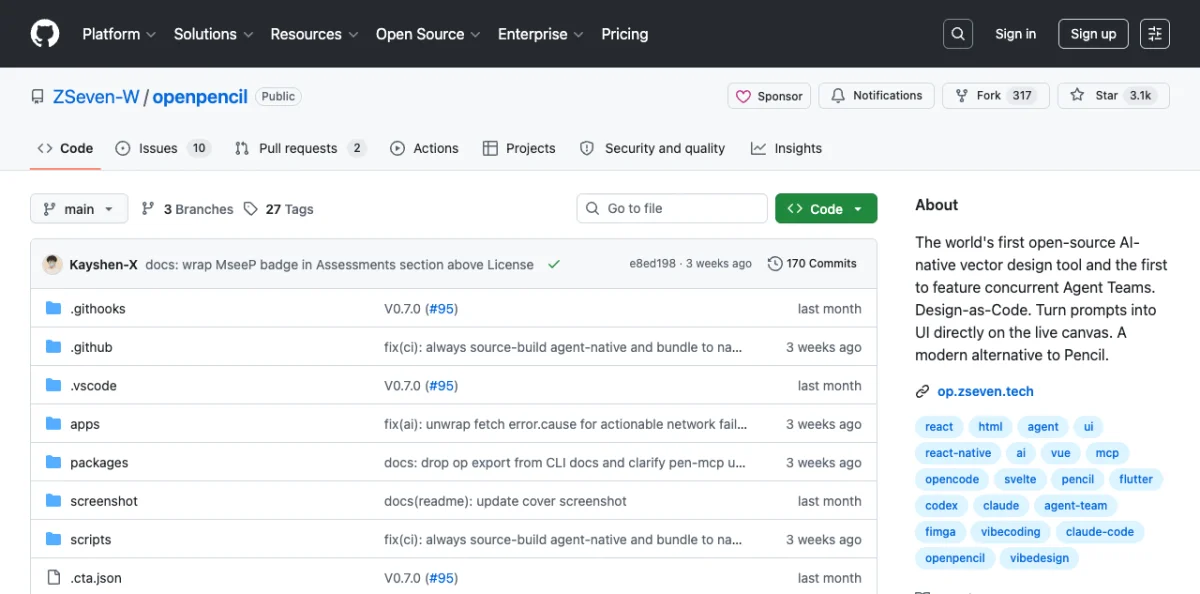The height and width of the screenshot is (594, 1200).
Task: Click the .github folder icon
Action: point(54,347)
